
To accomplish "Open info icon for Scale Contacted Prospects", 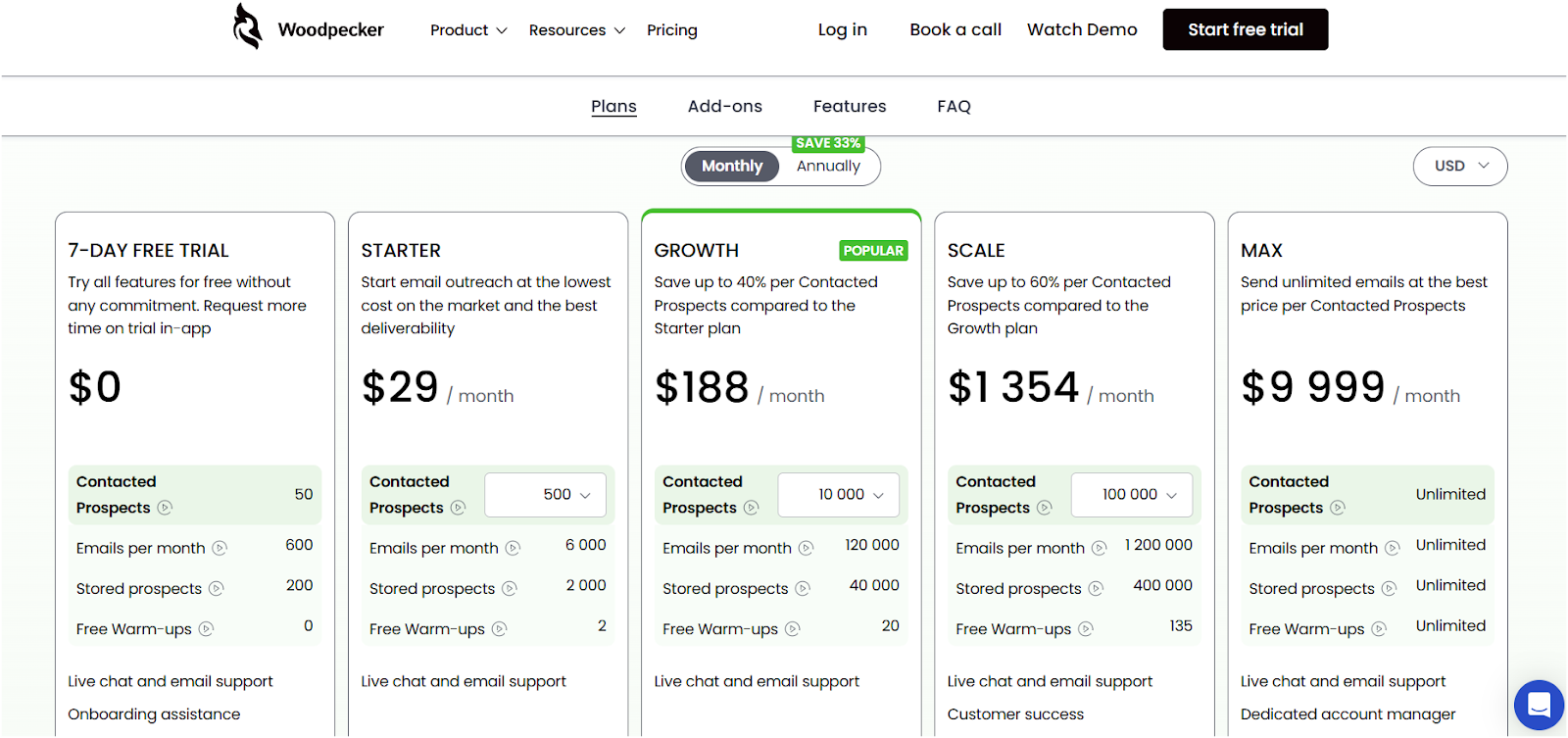I will [1044, 508].
